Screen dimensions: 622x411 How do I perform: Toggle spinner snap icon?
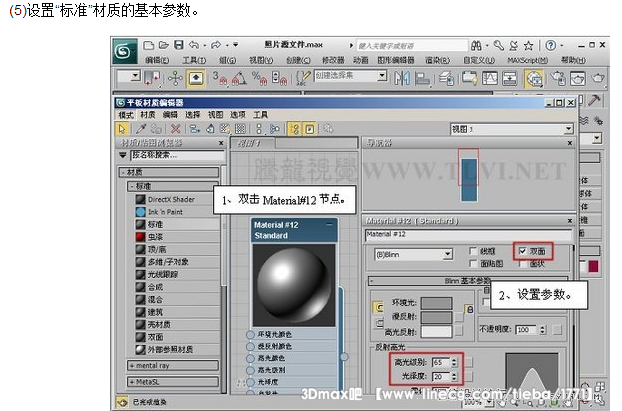point(279,78)
